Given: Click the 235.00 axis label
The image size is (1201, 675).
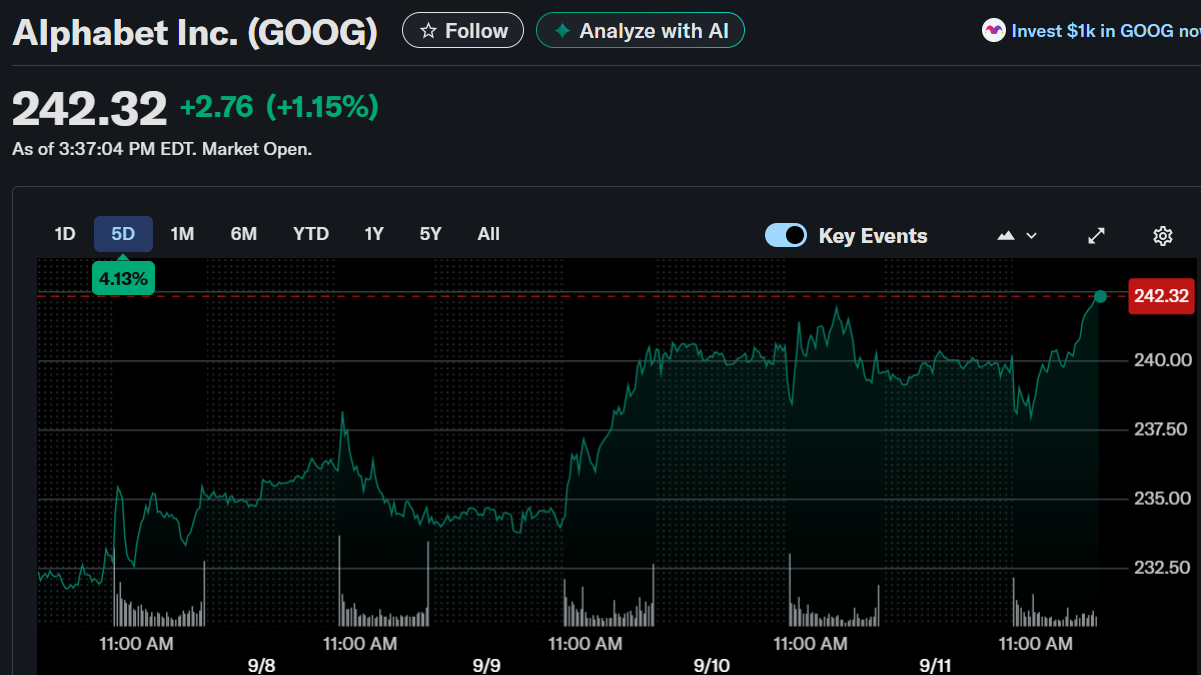Looking at the screenshot, I should (1161, 498).
